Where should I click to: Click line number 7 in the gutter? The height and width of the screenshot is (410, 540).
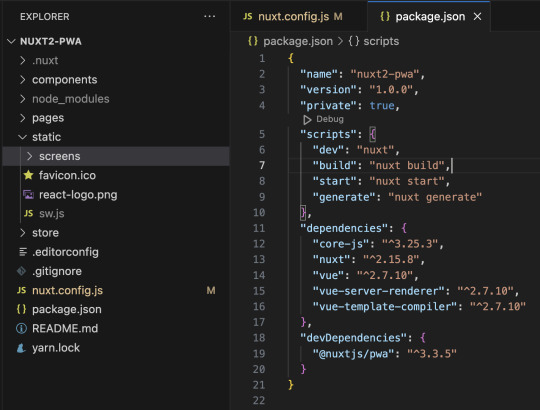pos(262,166)
